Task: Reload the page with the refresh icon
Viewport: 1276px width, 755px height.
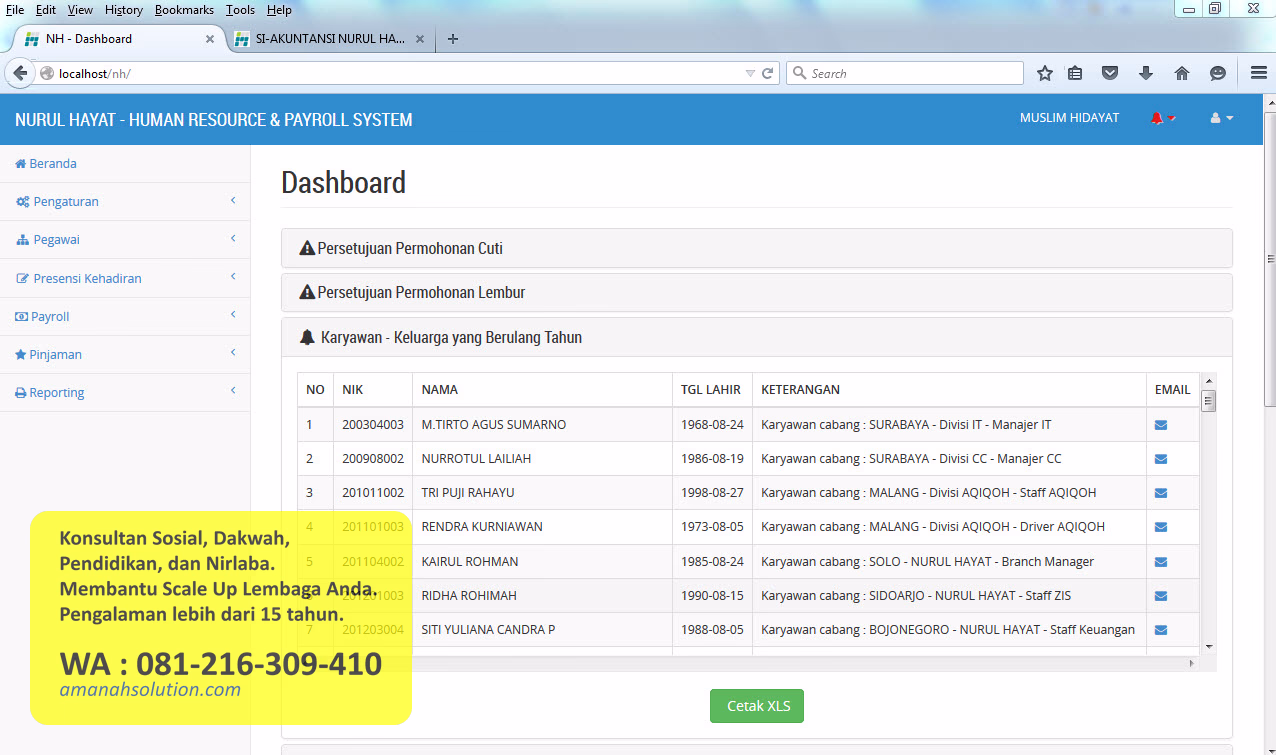Action: (768, 73)
